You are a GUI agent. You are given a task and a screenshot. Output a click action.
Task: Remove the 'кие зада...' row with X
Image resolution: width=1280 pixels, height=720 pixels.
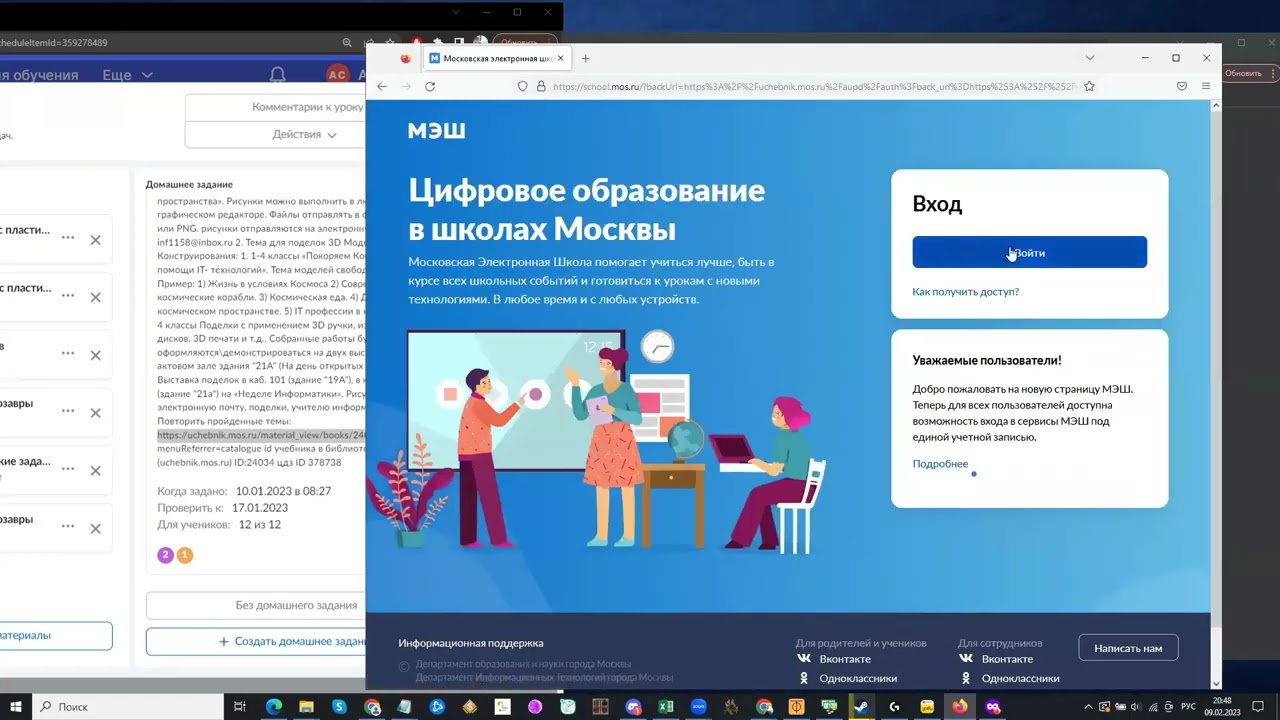click(x=95, y=471)
